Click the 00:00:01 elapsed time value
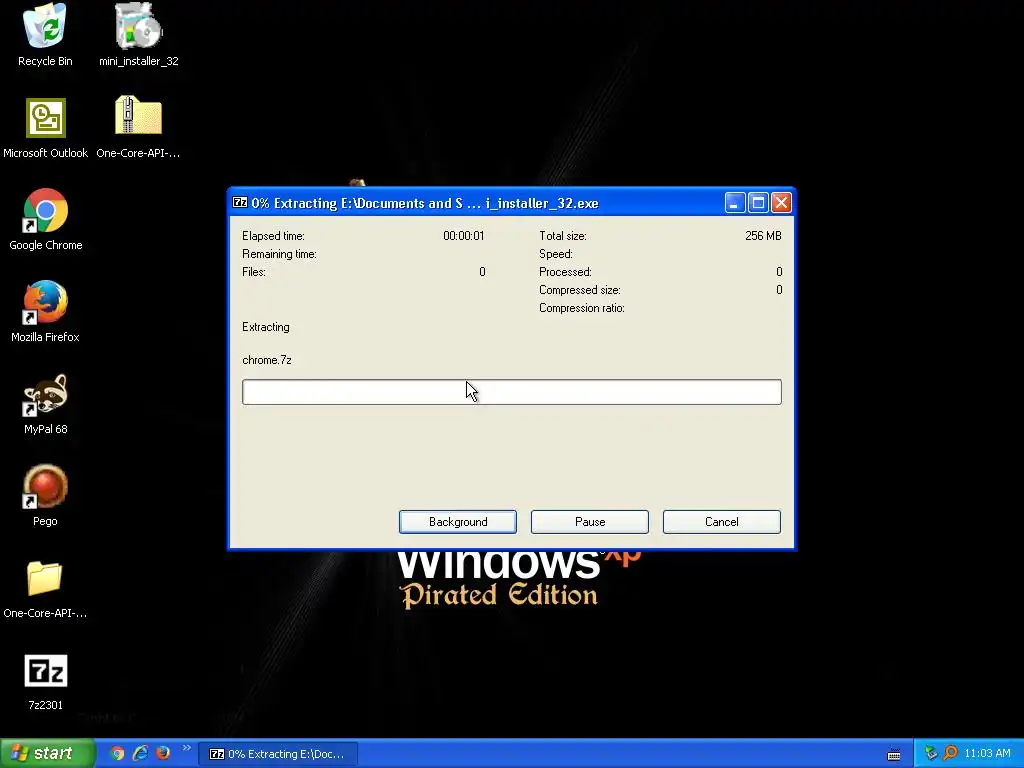1024x768 pixels. (464, 236)
